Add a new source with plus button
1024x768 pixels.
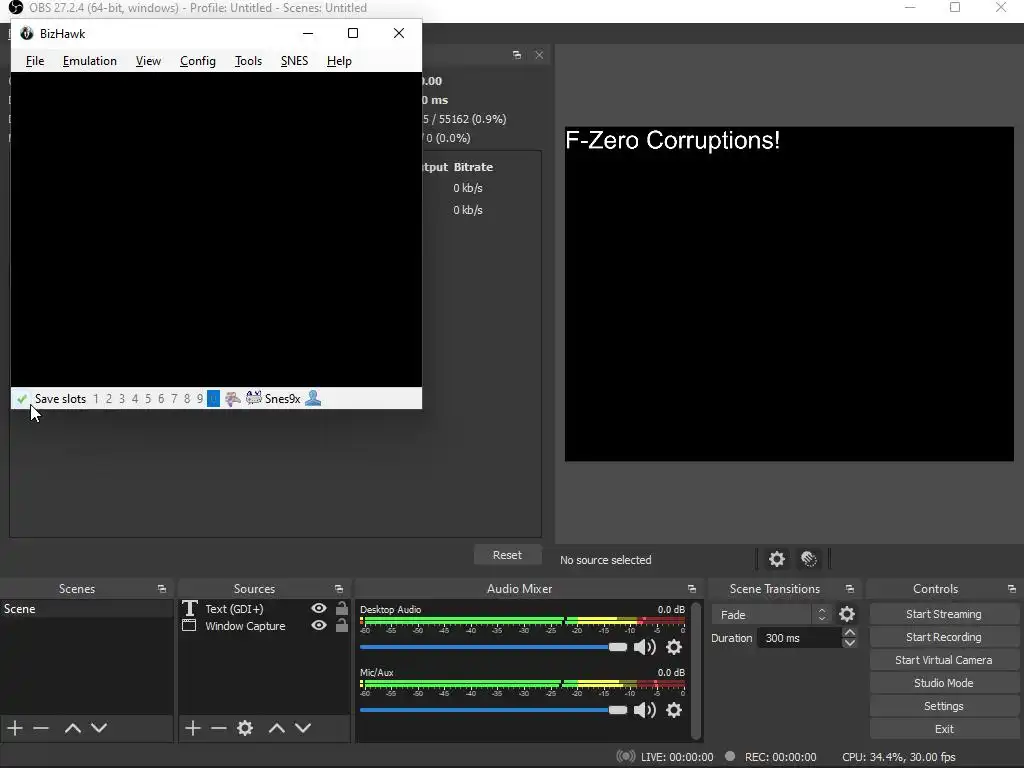(192, 728)
